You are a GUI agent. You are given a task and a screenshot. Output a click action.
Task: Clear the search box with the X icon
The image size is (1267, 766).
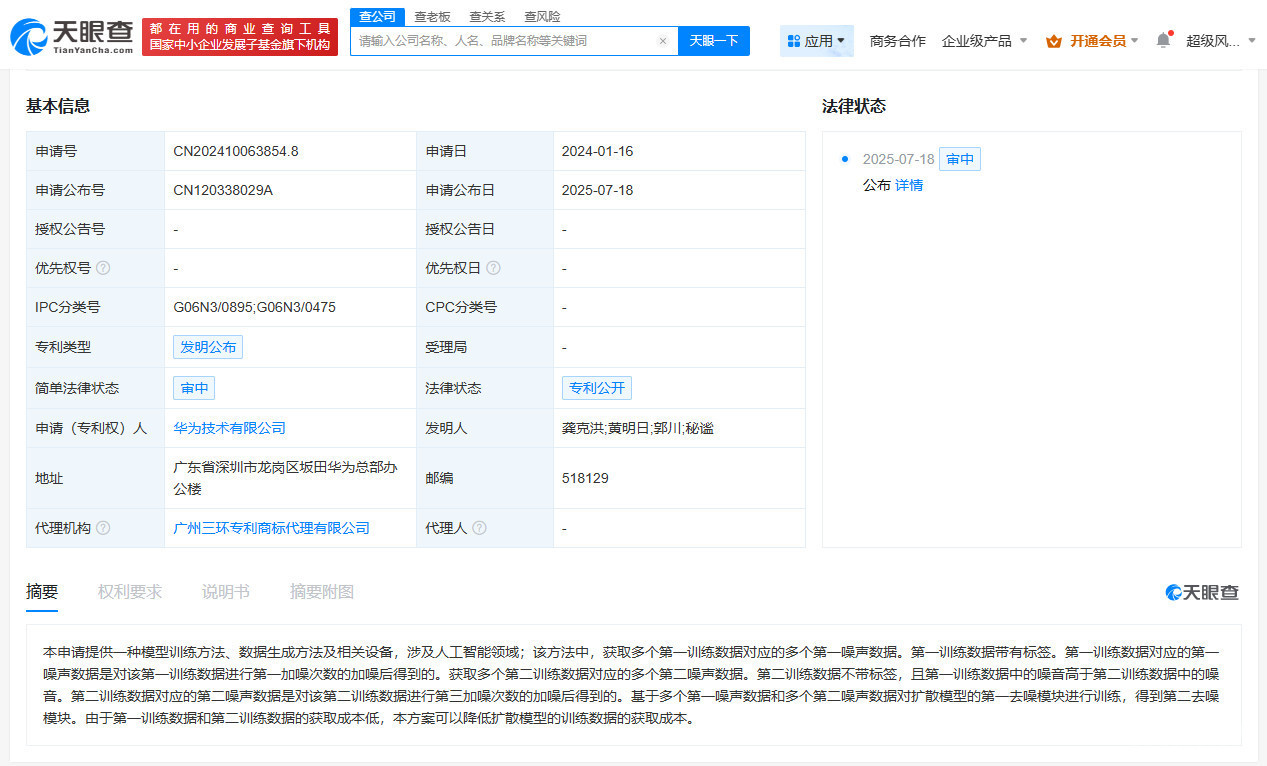pyautogui.click(x=662, y=41)
